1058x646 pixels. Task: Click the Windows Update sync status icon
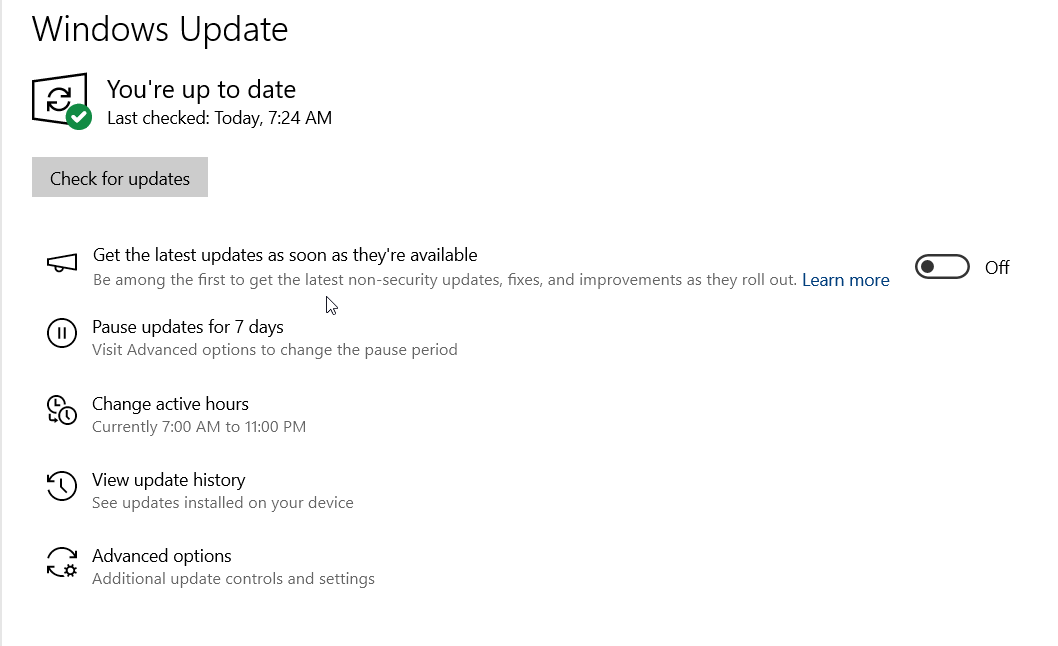coord(57,99)
